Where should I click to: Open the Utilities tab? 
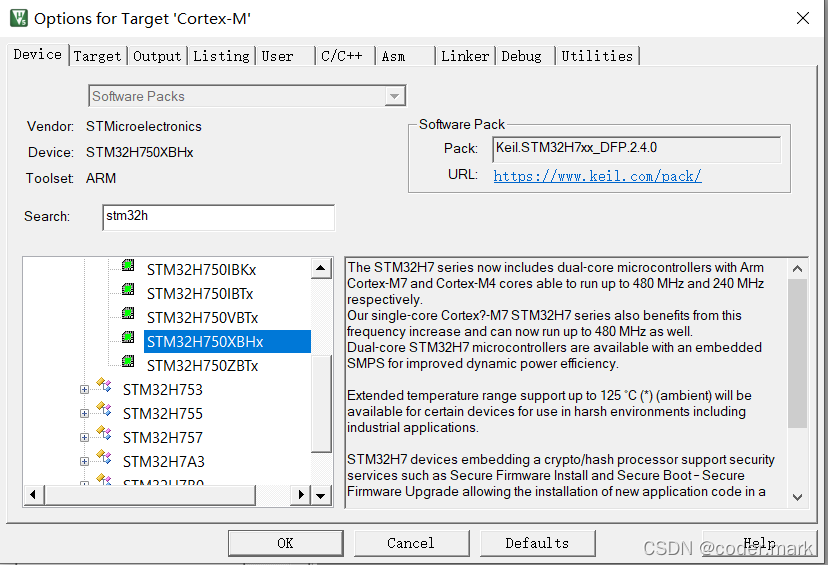[x=597, y=56]
